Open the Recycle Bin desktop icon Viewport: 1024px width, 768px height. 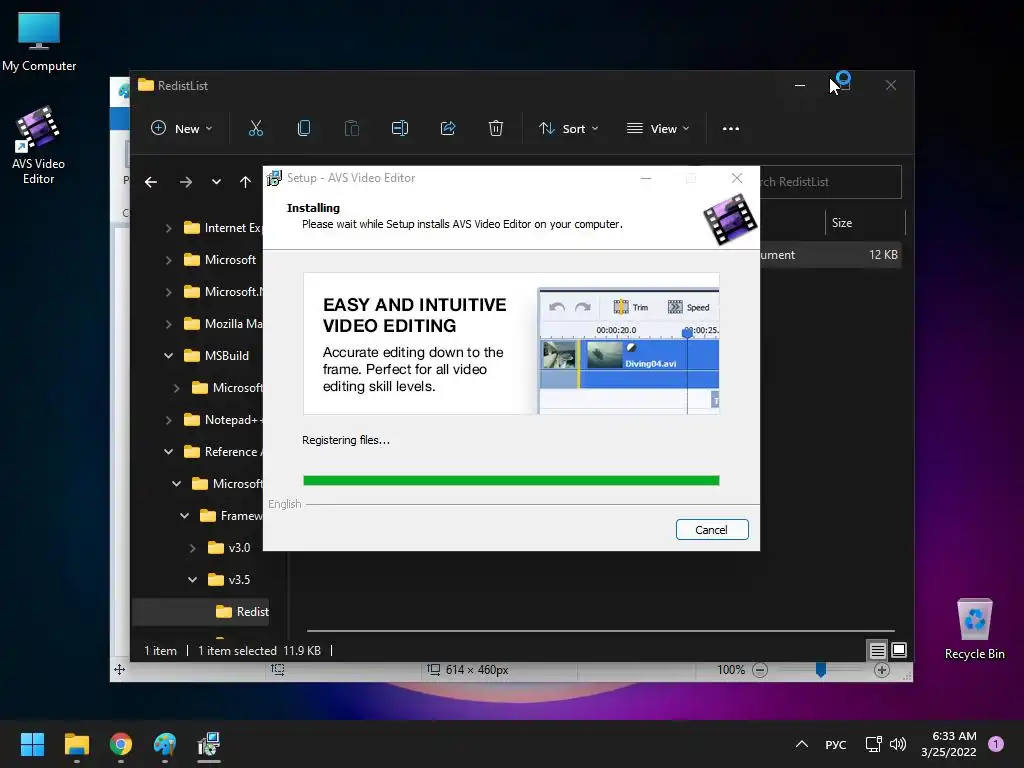click(974, 630)
